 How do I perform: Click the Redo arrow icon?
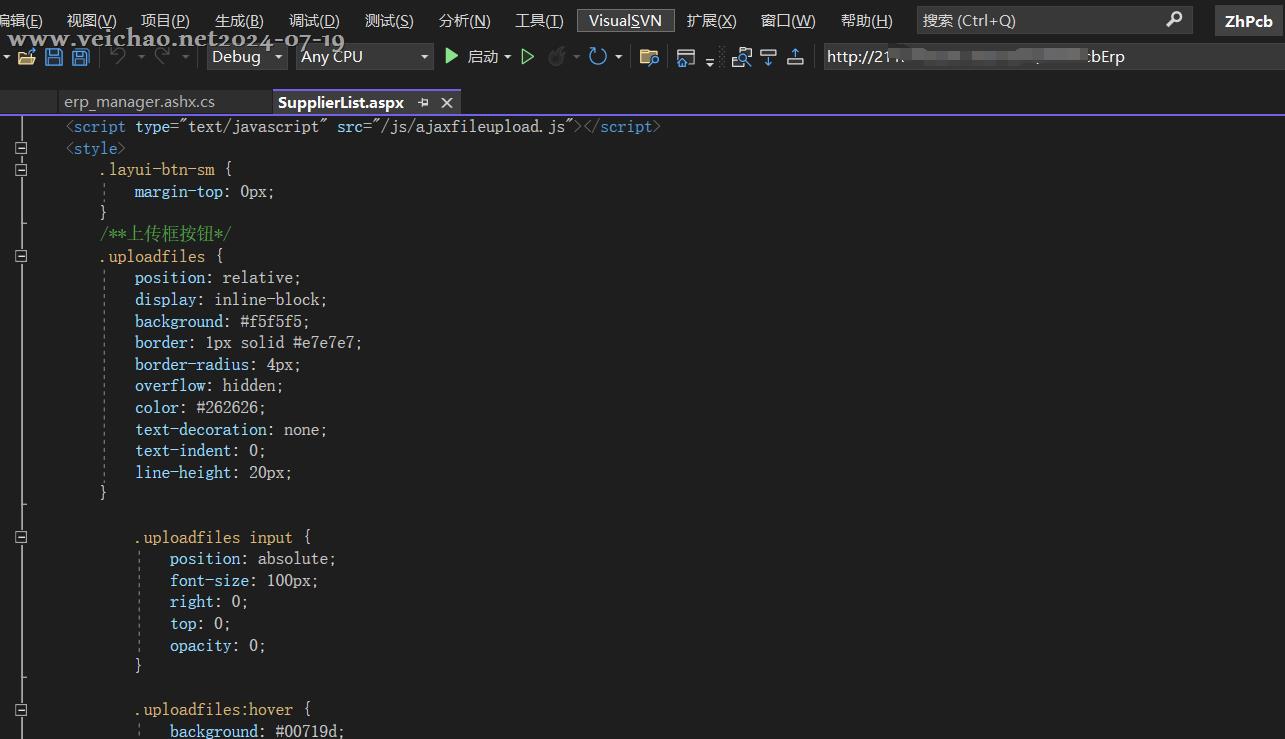coord(162,57)
